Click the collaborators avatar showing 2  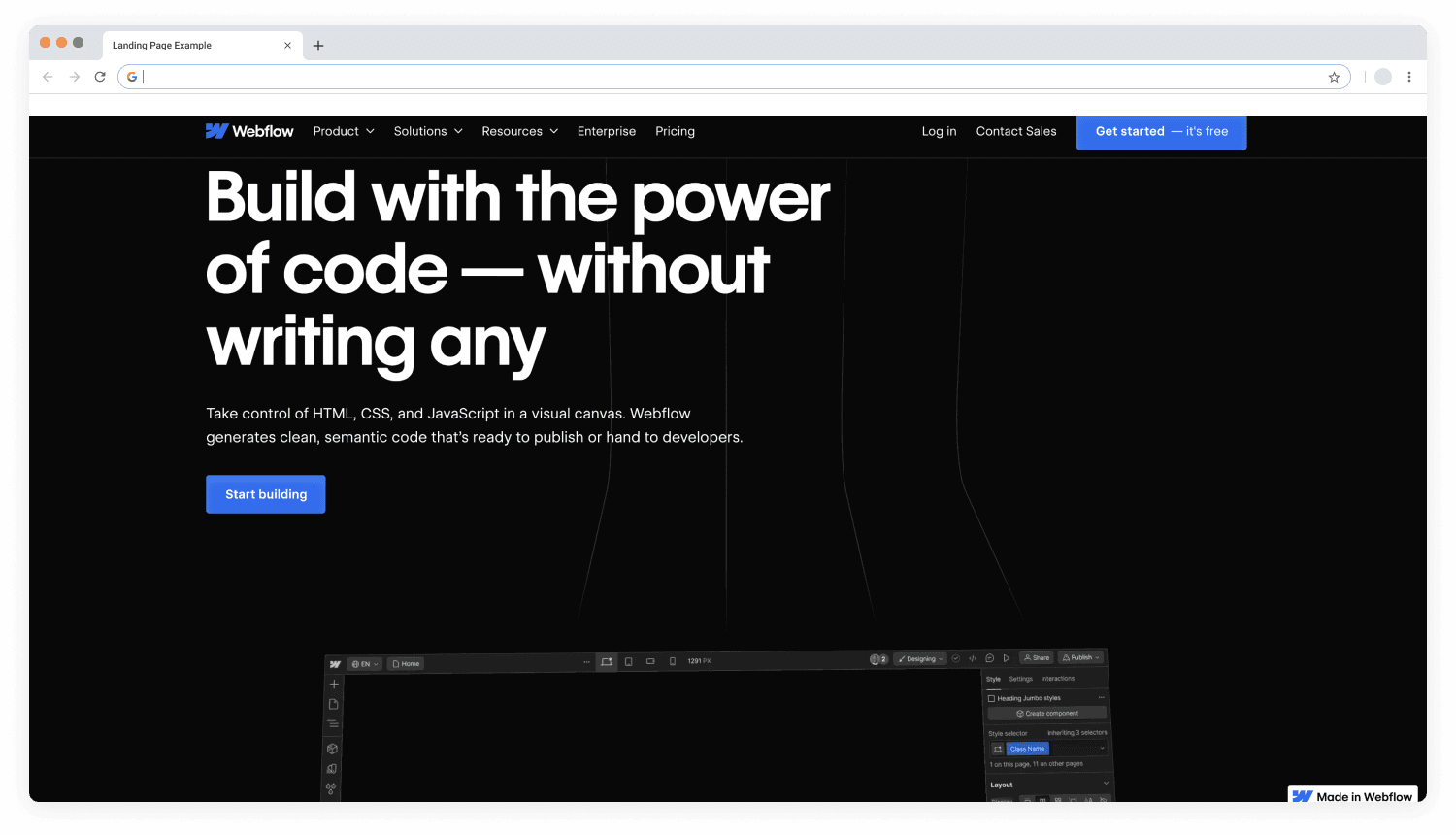click(x=878, y=659)
